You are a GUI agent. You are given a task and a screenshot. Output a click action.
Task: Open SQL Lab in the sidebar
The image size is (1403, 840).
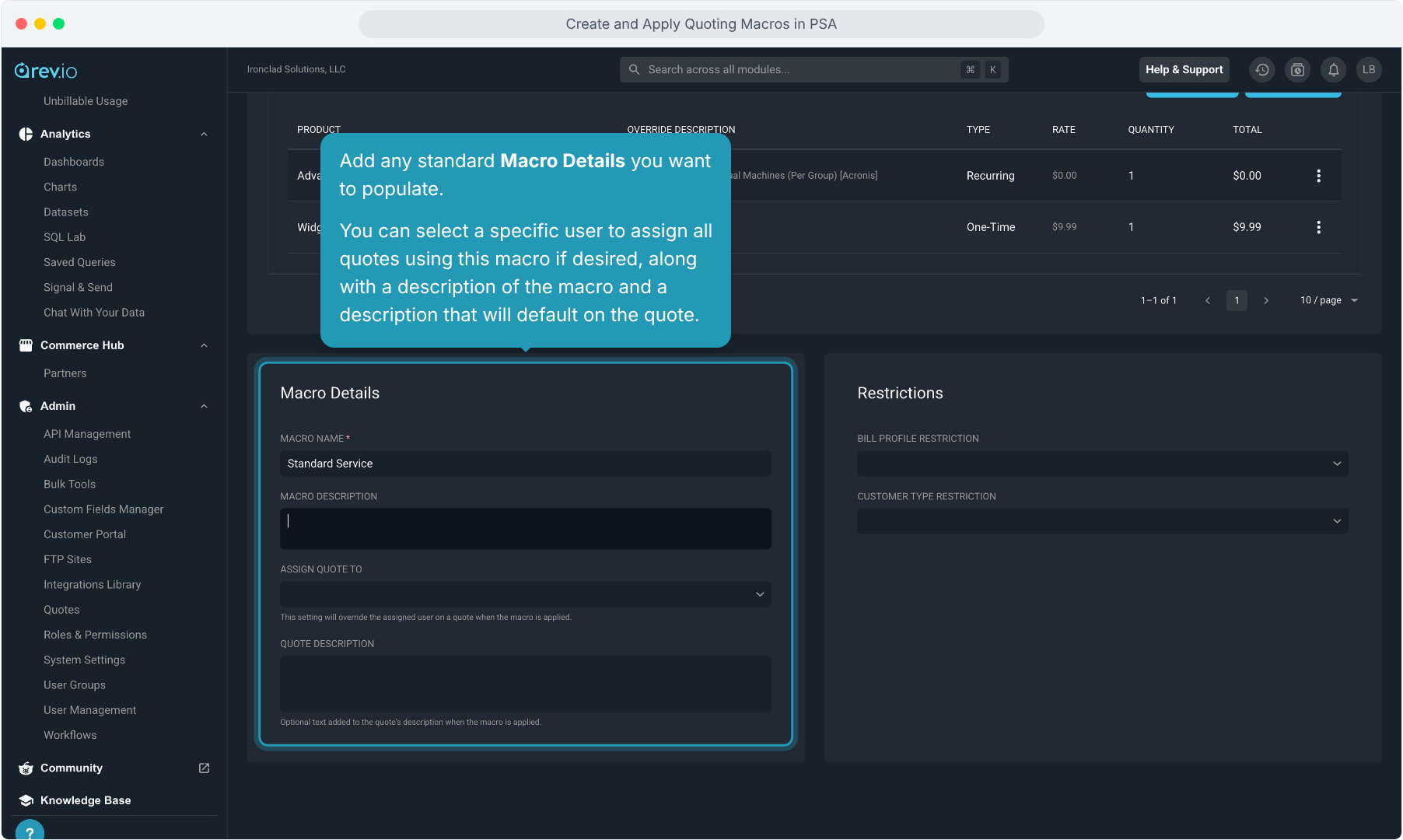click(65, 237)
